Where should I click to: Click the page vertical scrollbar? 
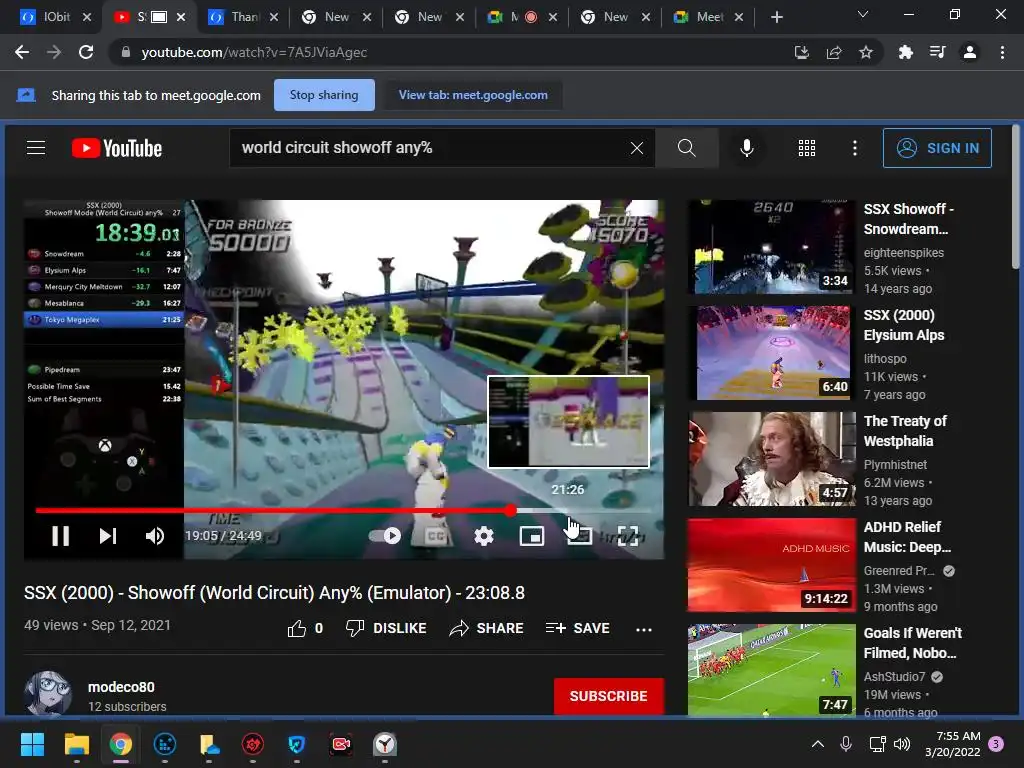point(1016,196)
